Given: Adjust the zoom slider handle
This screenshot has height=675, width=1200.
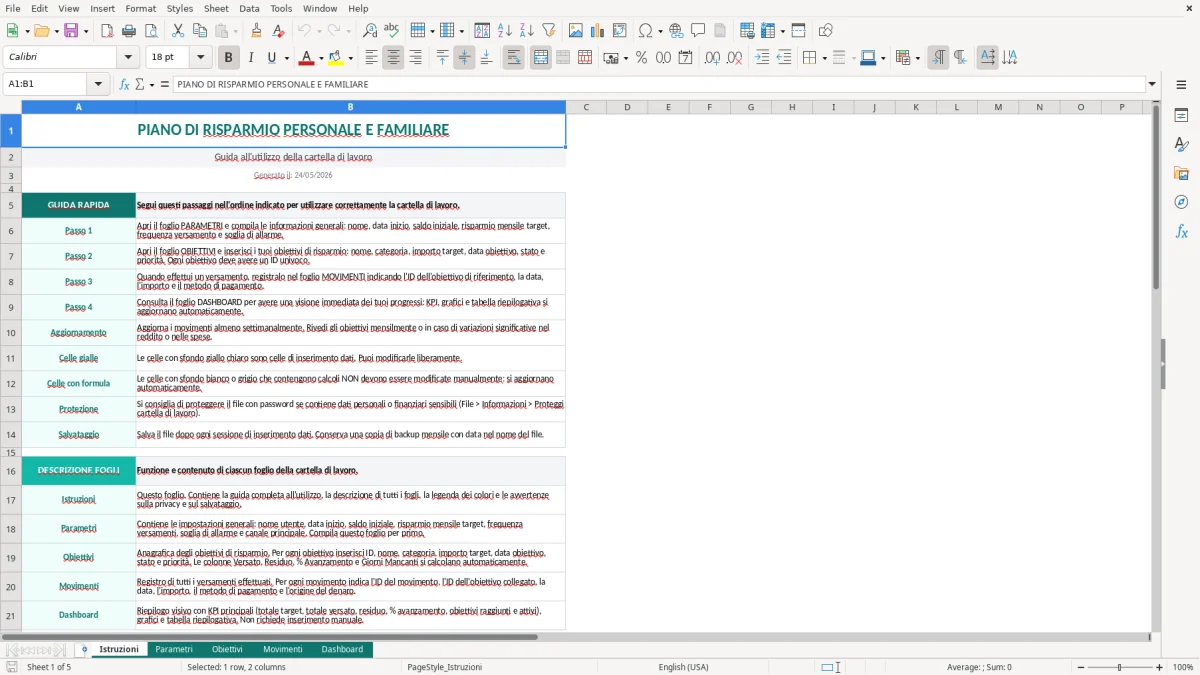Looking at the screenshot, I should tap(1119, 667).
